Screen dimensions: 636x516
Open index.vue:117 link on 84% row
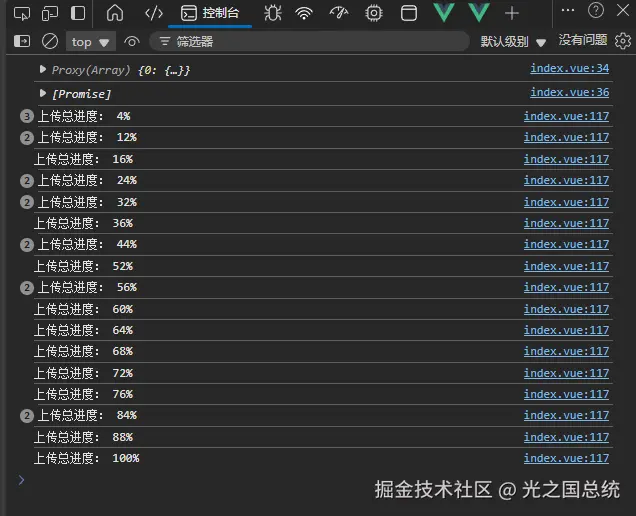tap(566, 415)
